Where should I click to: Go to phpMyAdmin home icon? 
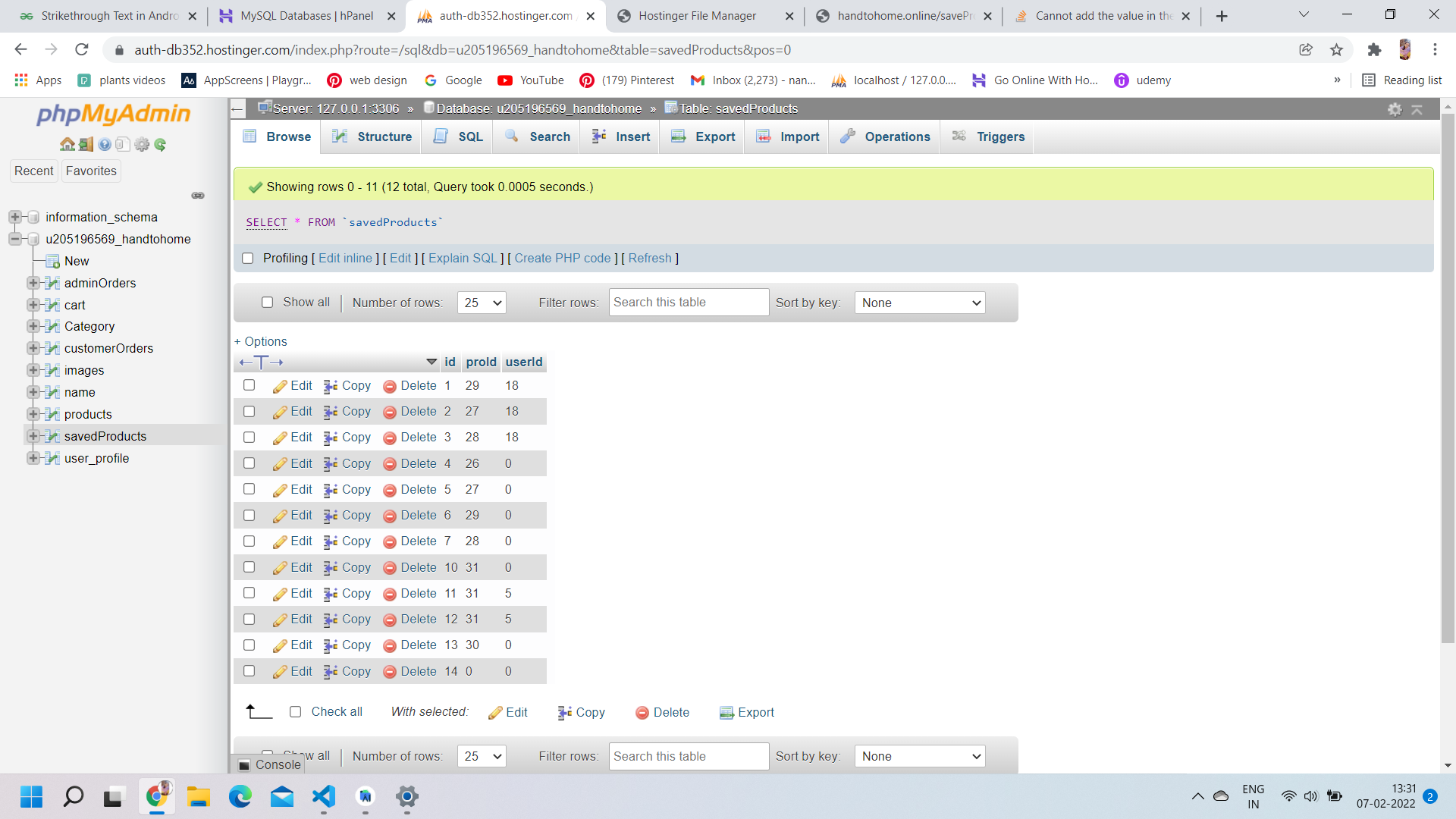click(x=67, y=145)
